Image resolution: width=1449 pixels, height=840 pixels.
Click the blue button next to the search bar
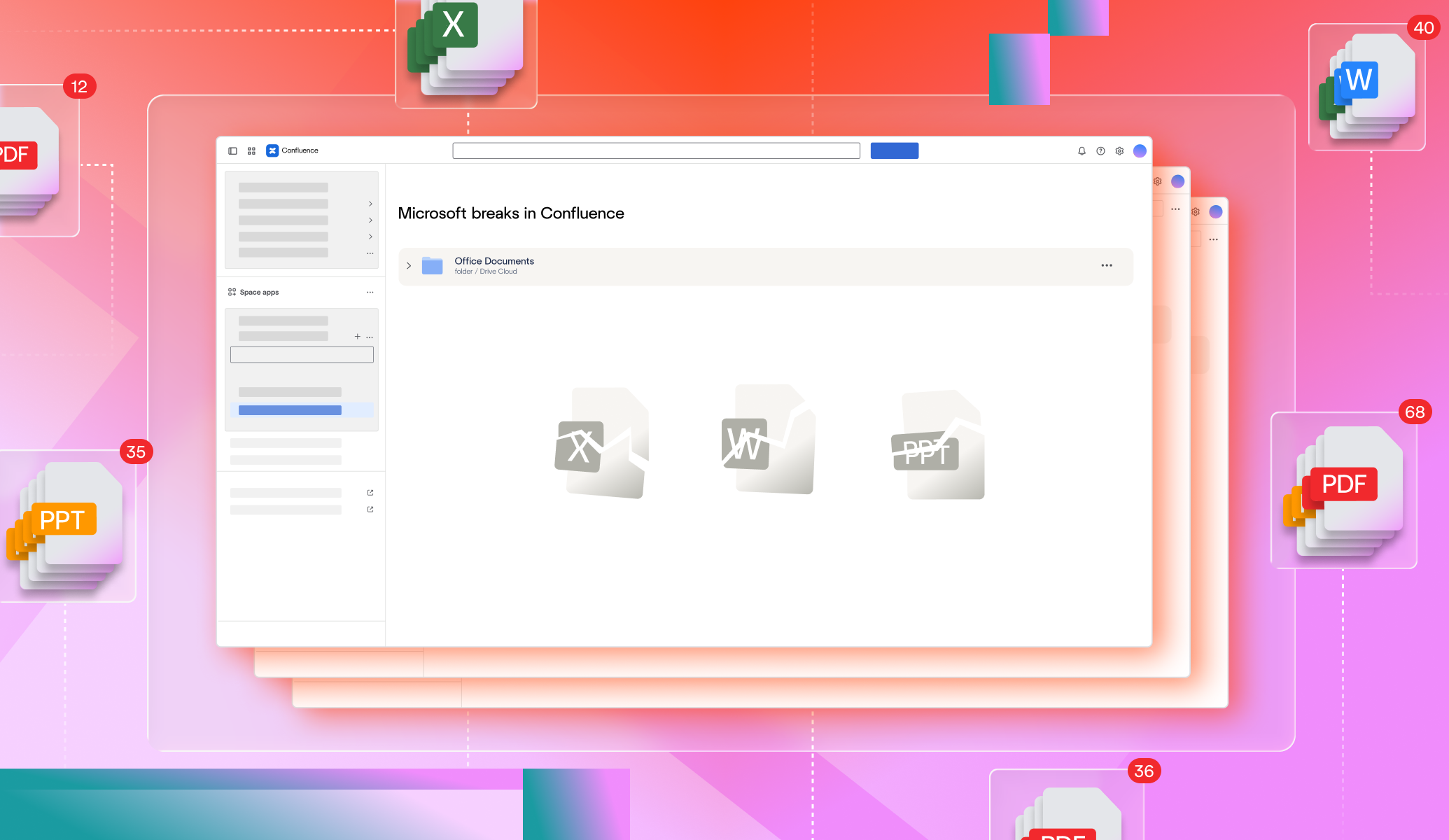coord(894,150)
